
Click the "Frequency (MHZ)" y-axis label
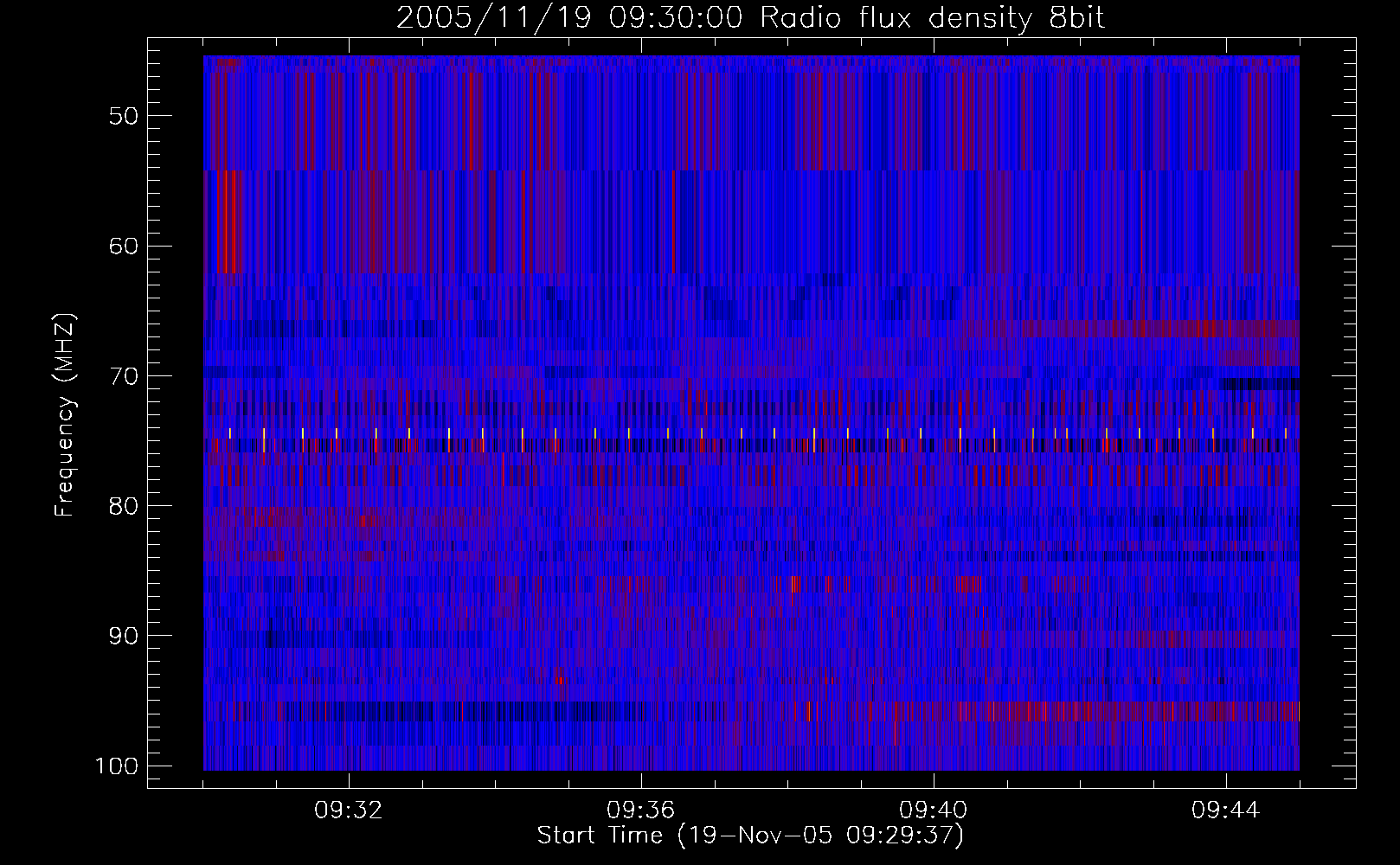[x=65, y=415]
